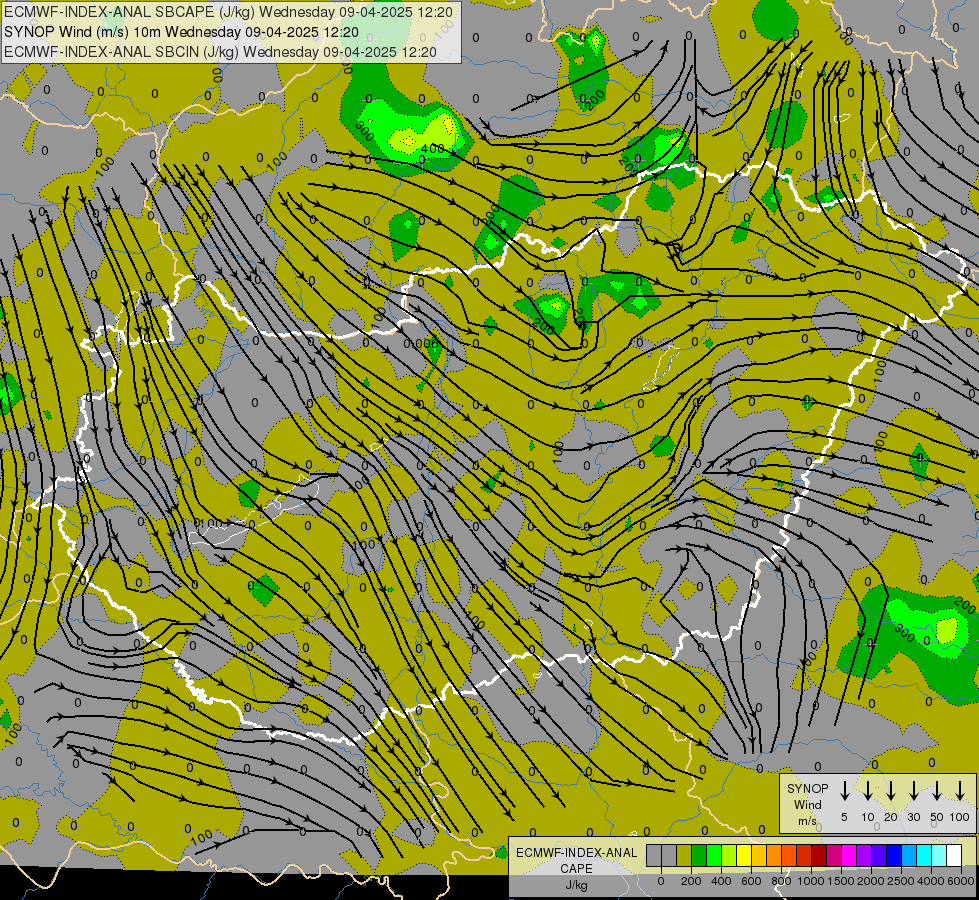The height and width of the screenshot is (900, 979).
Task: Click the 10 m/s wind arrow symbol
Action: 867,790
